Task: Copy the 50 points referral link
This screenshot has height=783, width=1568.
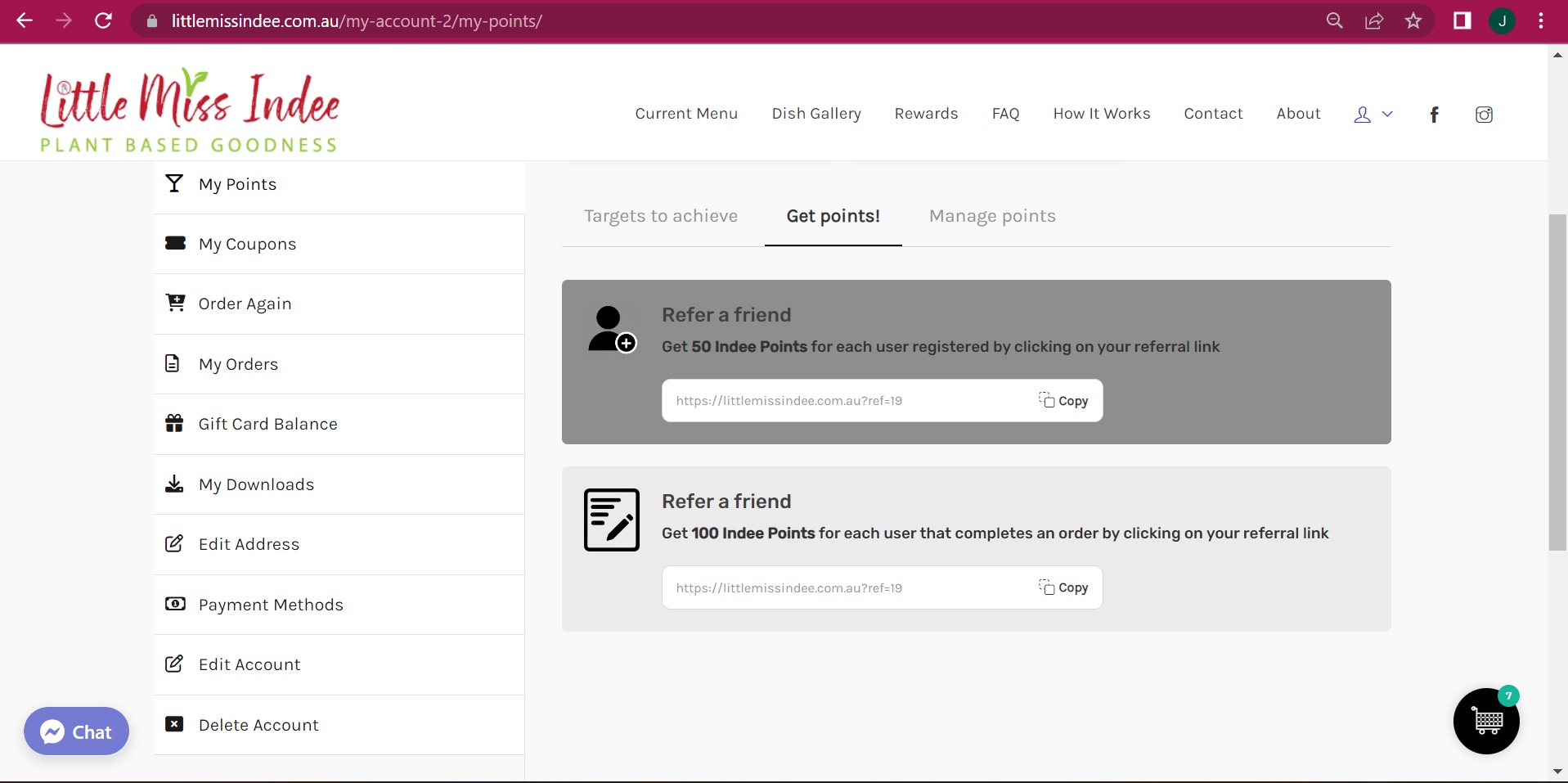Action: coord(1063,401)
